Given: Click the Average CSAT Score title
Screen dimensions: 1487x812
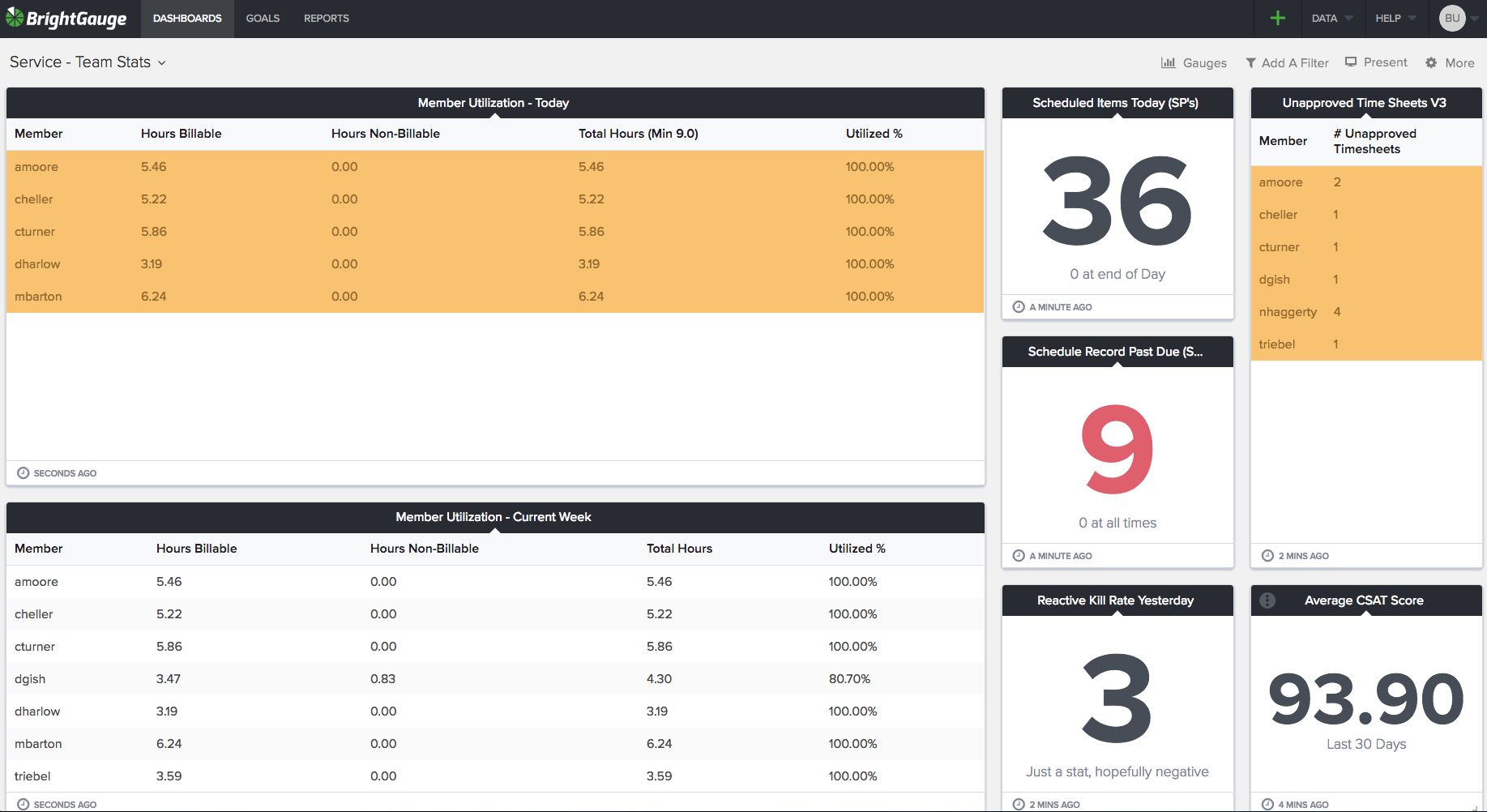Looking at the screenshot, I should pos(1364,600).
